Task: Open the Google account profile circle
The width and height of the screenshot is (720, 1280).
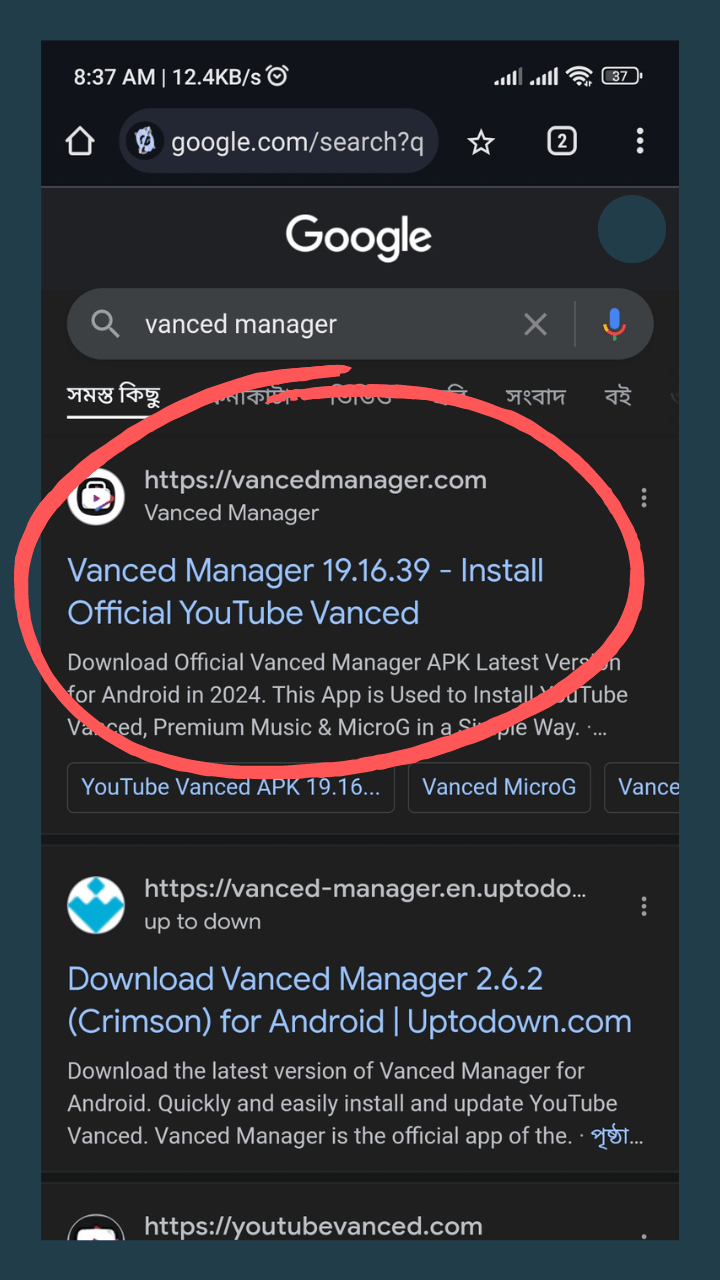Action: [x=631, y=229]
